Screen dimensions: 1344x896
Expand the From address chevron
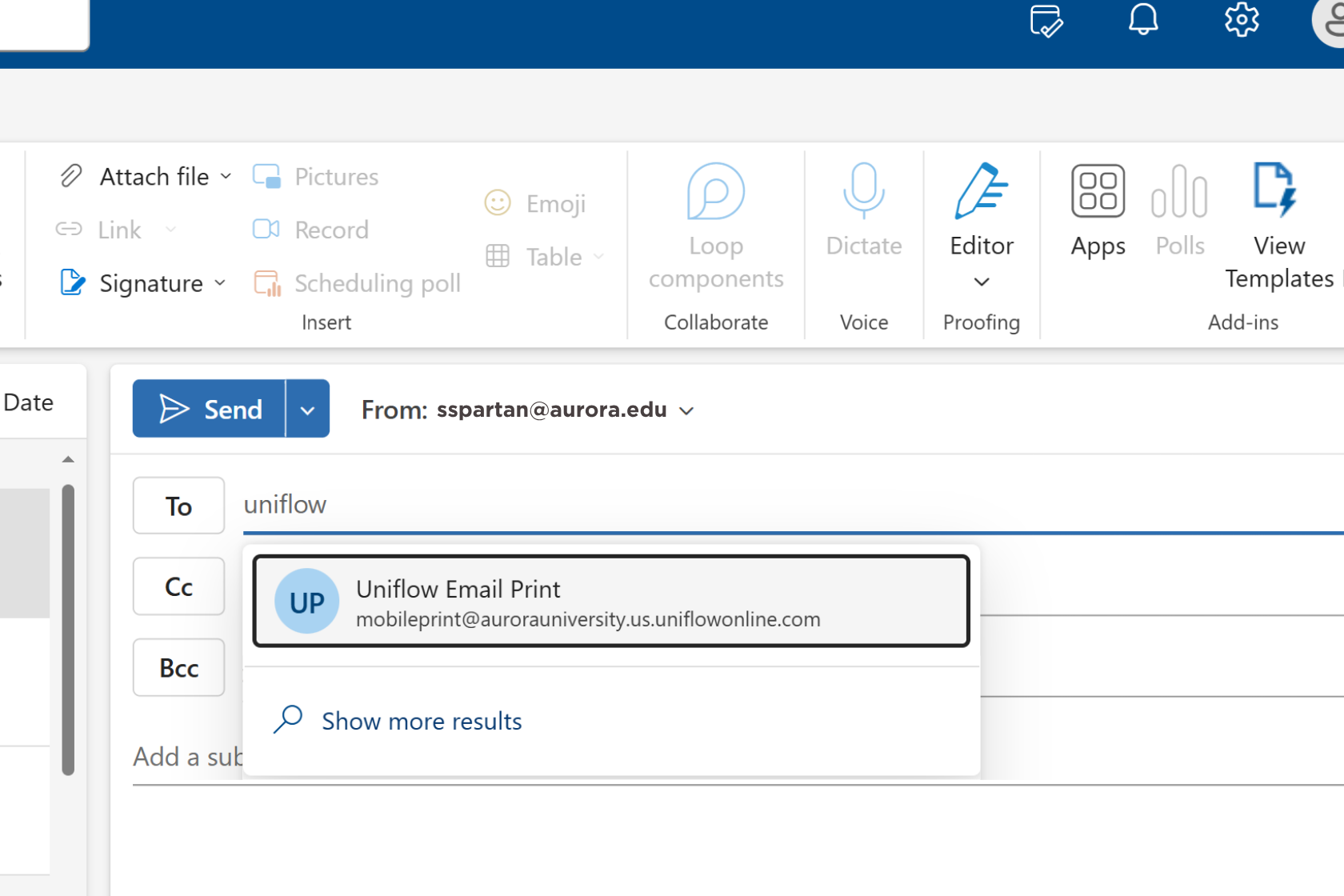click(686, 410)
